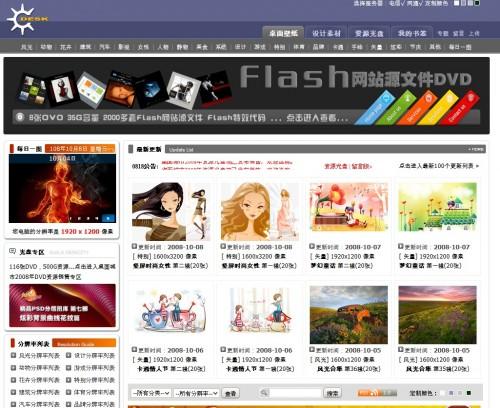Click into the search input field
Image resolution: width=500 pixels, height=408 pixels.
tap(295, 393)
